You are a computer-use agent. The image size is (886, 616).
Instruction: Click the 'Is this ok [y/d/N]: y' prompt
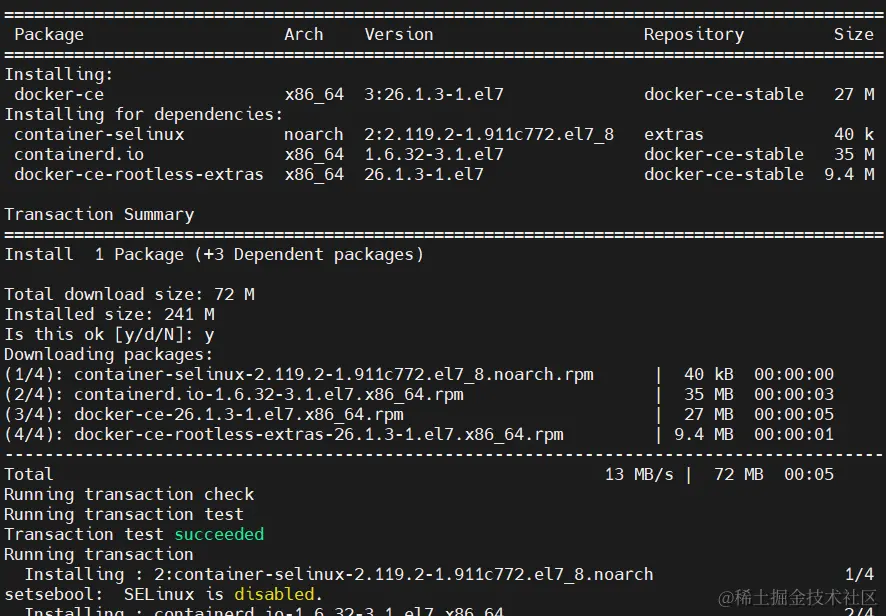coord(109,335)
